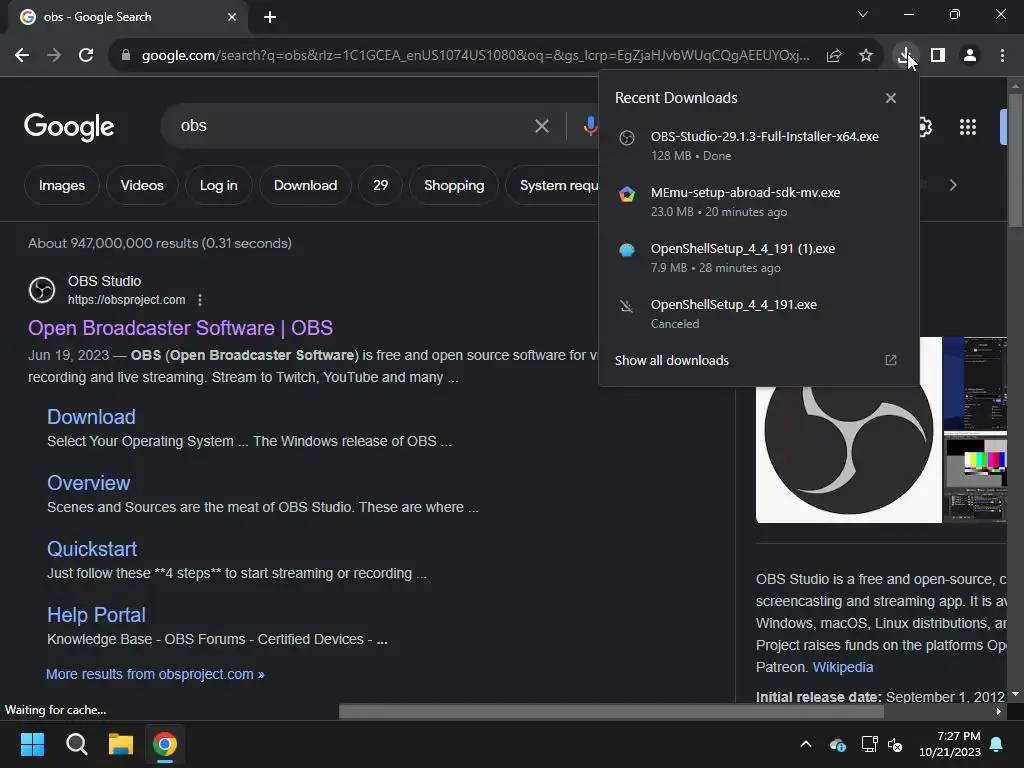Toggle the downloads toolbar icon

tap(905, 56)
